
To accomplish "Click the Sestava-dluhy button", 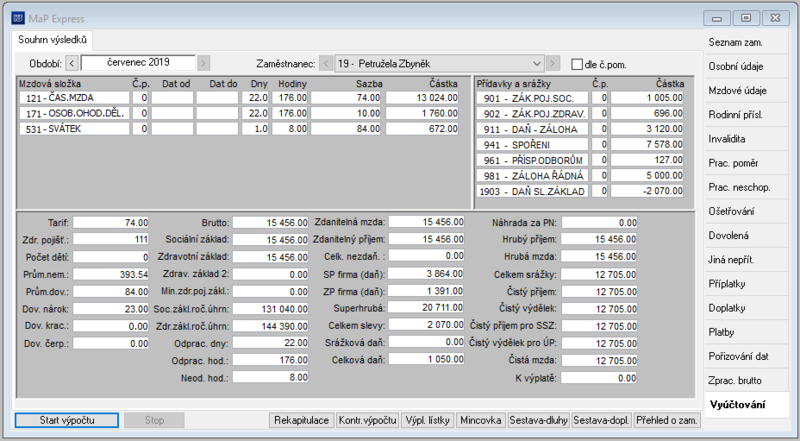I will click(538, 420).
